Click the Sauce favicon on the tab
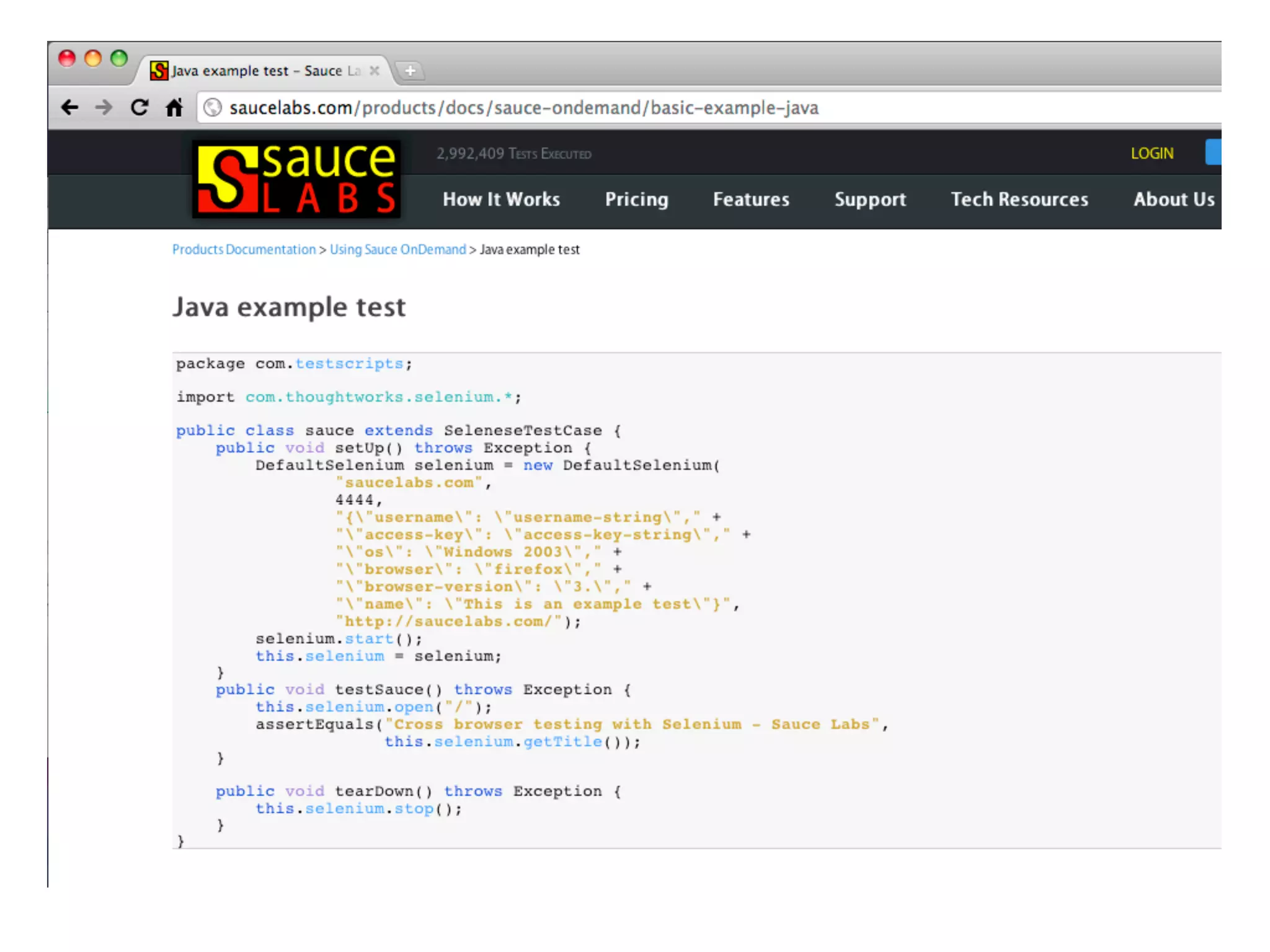The width and height of the screenshot is (1270, 952). [x=159, y=71]
